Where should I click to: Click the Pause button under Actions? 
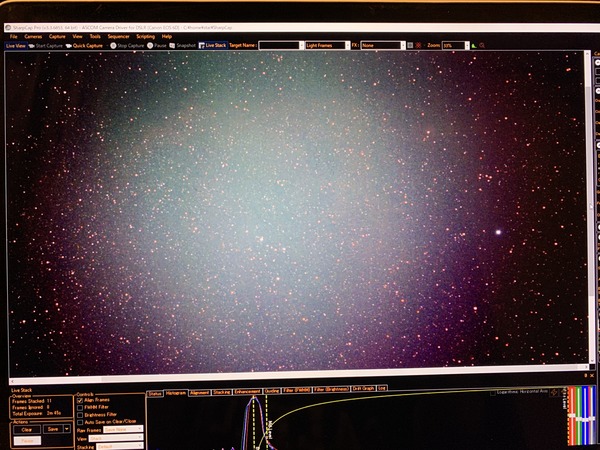click(27, 440)
